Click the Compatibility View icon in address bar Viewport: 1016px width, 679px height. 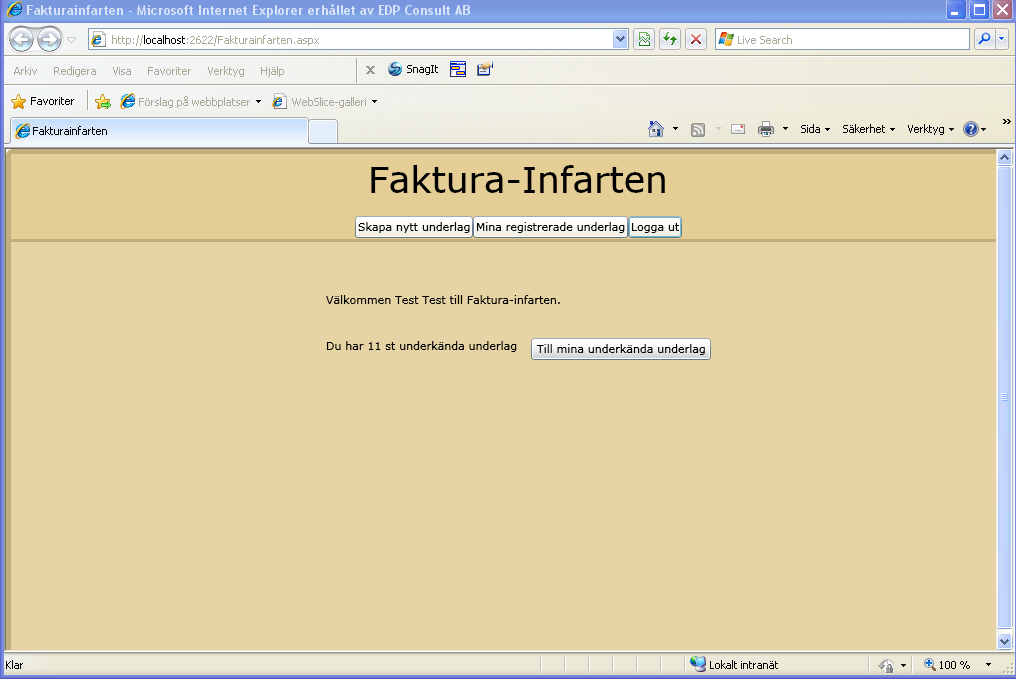644,40
